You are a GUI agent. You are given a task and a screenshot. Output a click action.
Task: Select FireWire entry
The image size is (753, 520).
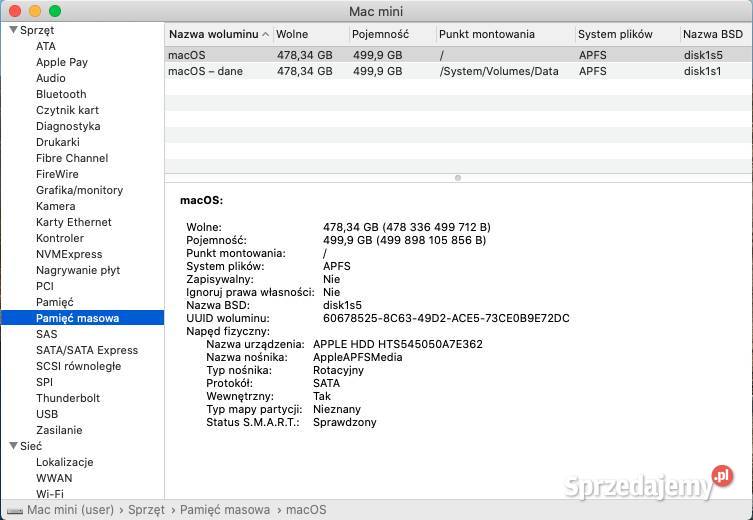57,174
